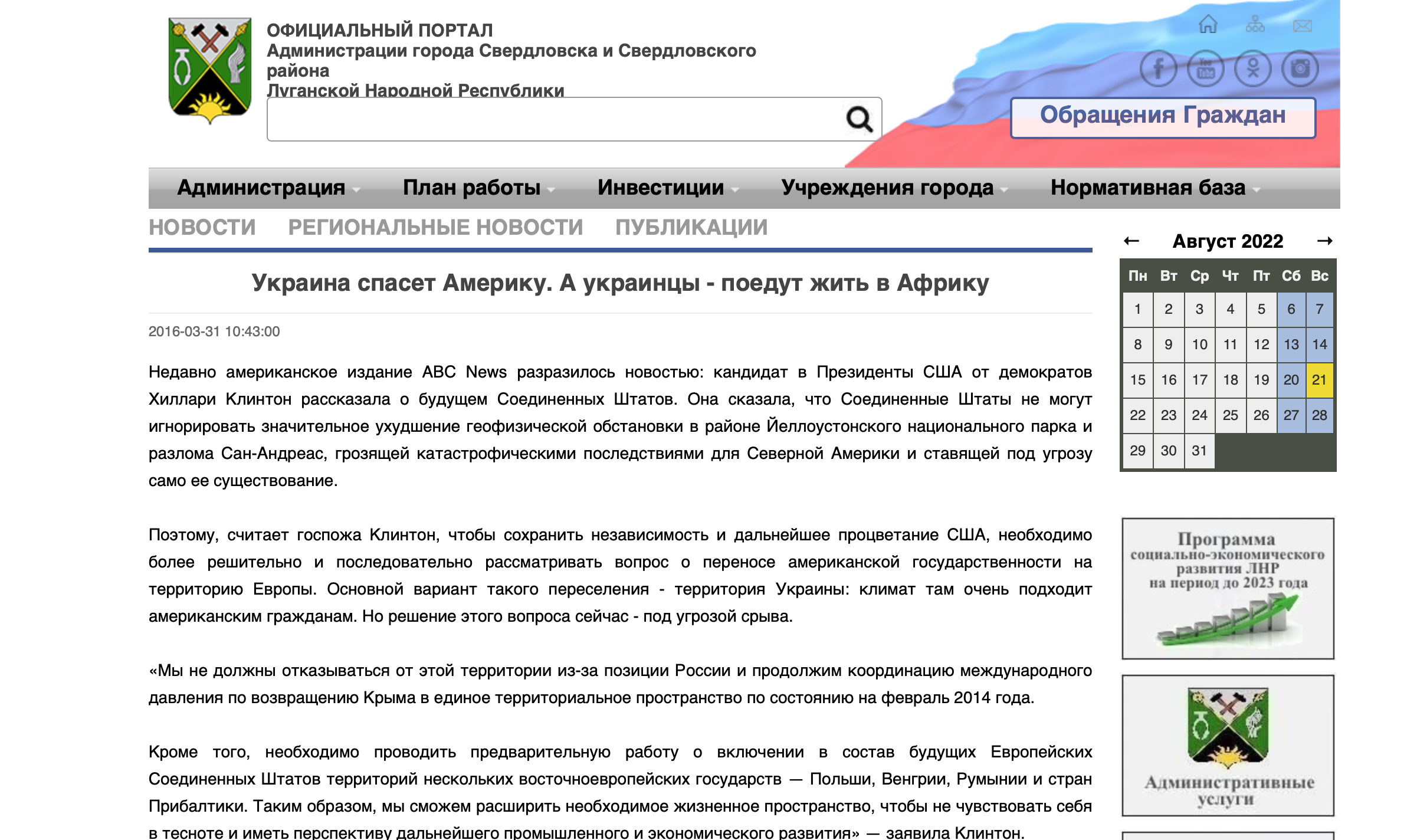The width and height of the screenshot is (1417, 840).
Task: Select calendar date 18
Action: (x=1231, y=380)
